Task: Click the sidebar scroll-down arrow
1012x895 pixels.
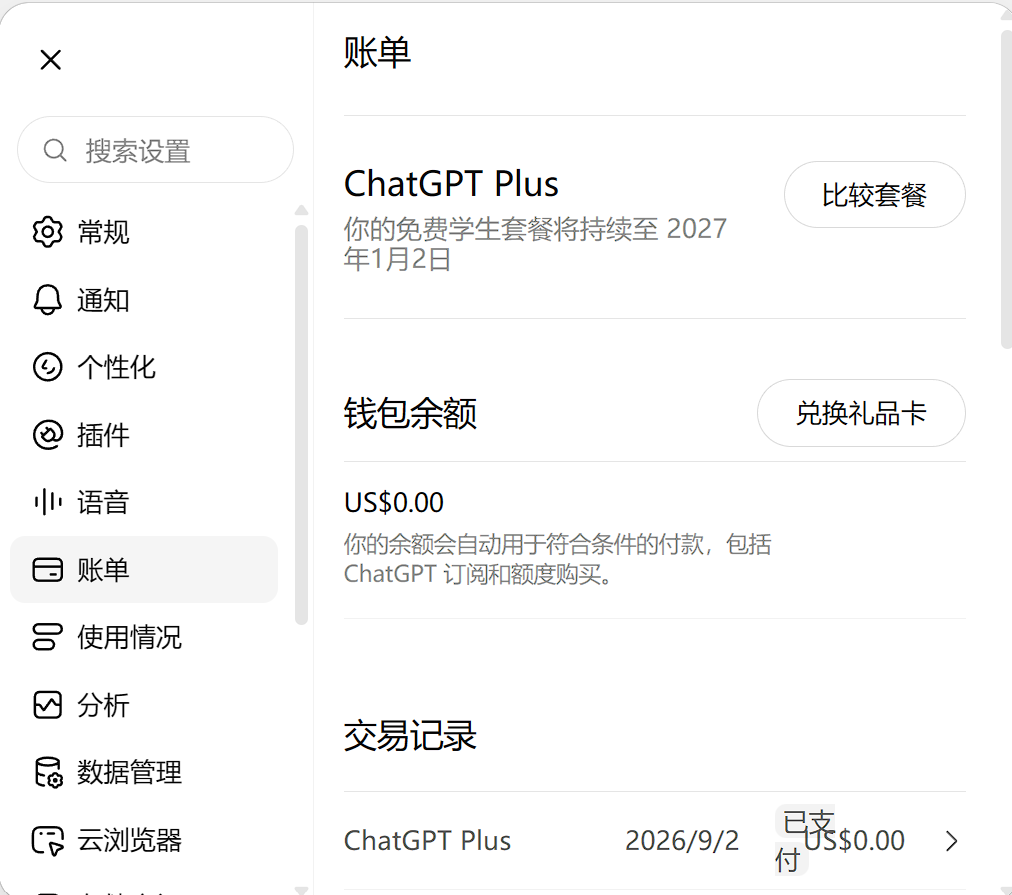Action: coord(301,890)
